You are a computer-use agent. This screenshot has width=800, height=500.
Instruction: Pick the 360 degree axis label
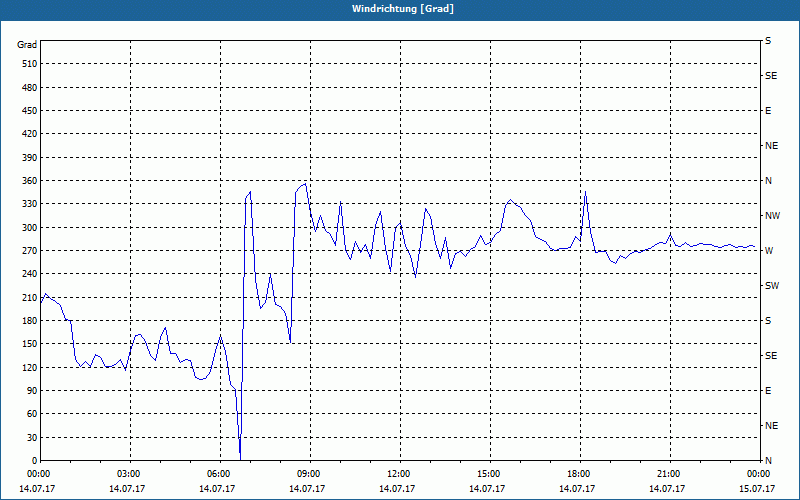pyautogui.click(x=29, y=181)
